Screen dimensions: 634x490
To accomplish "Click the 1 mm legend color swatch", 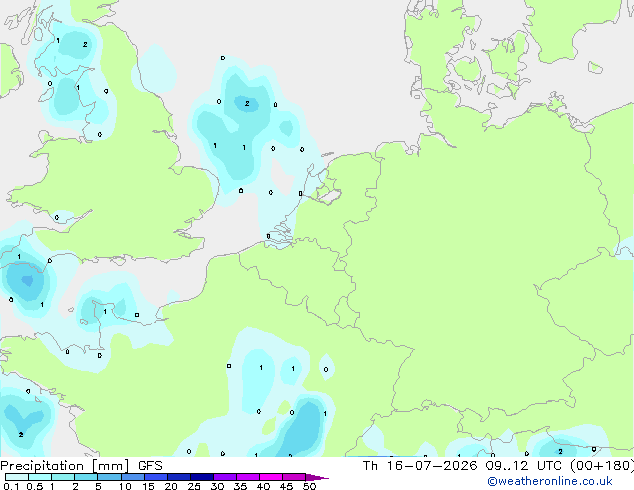I will pos(63,477).
